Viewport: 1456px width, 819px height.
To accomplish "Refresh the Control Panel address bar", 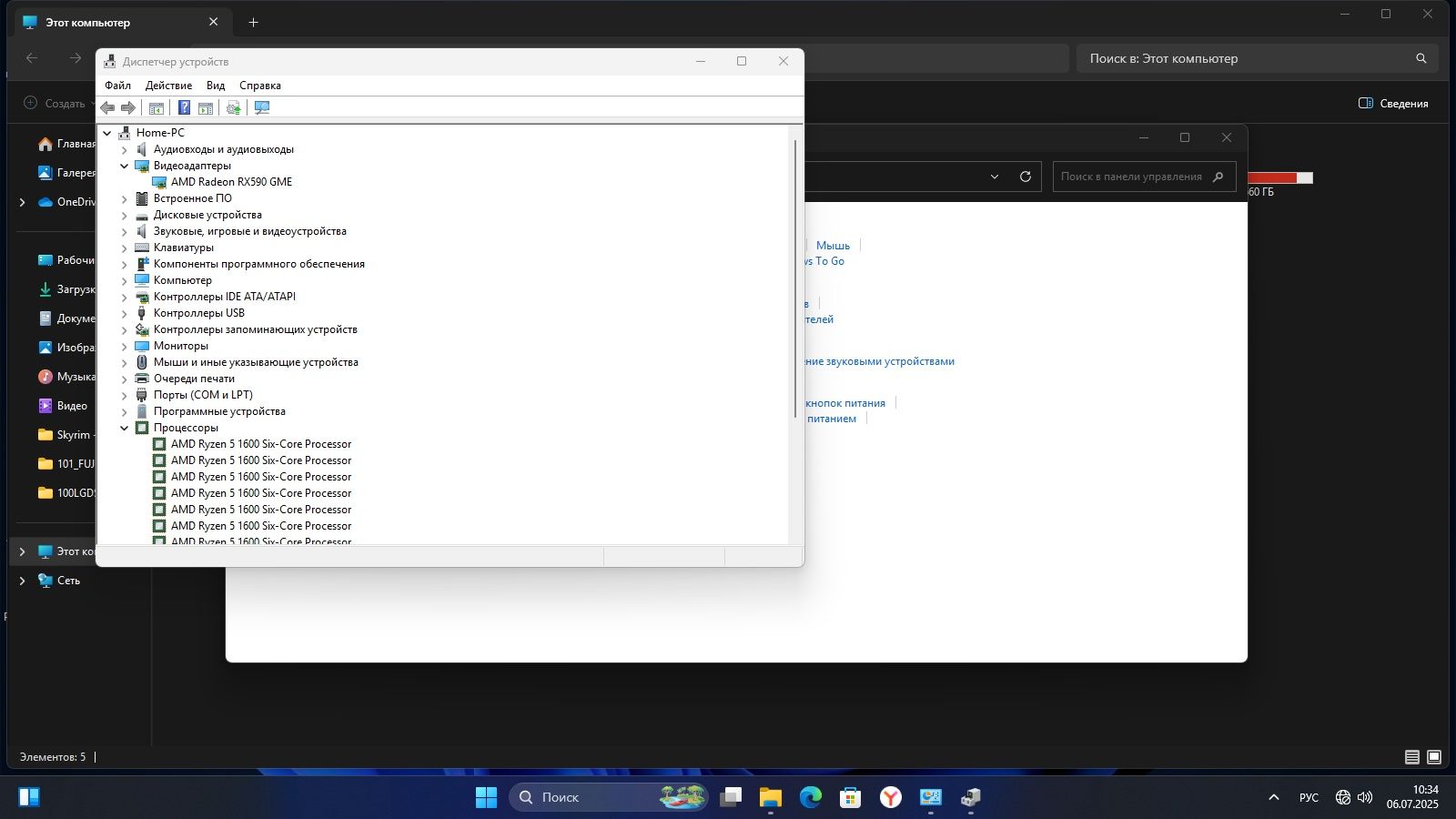I will [x=1025, y=177].
